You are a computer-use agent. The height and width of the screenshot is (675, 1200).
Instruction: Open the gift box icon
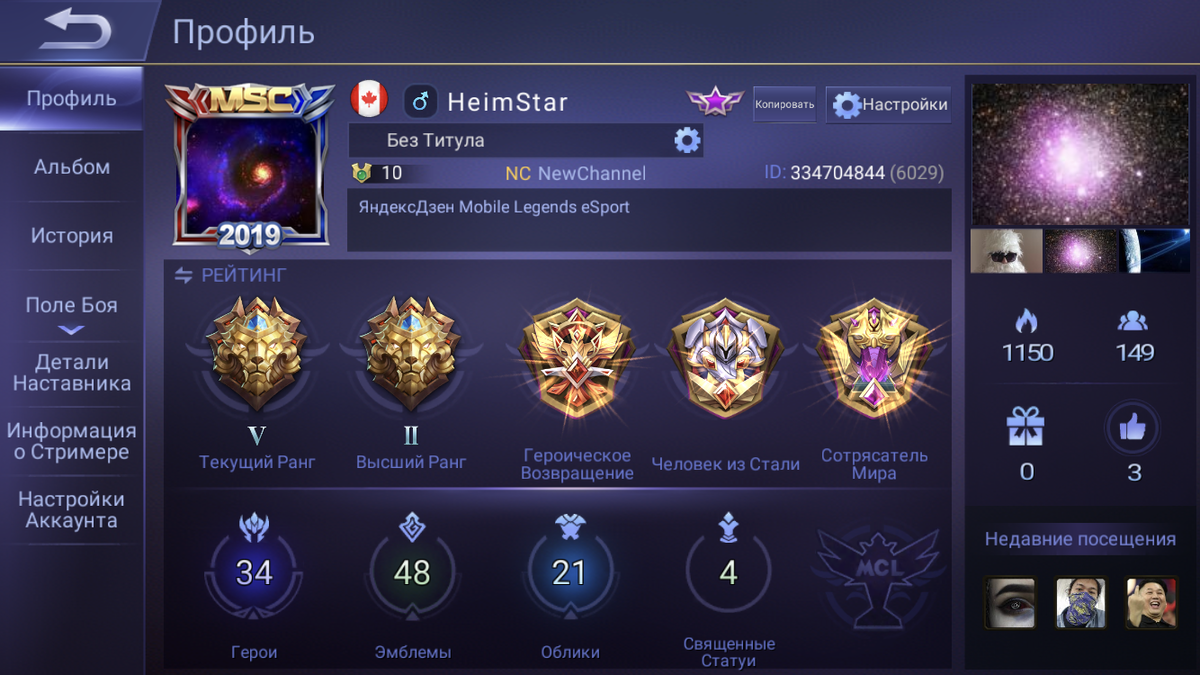pos(1026,428)
